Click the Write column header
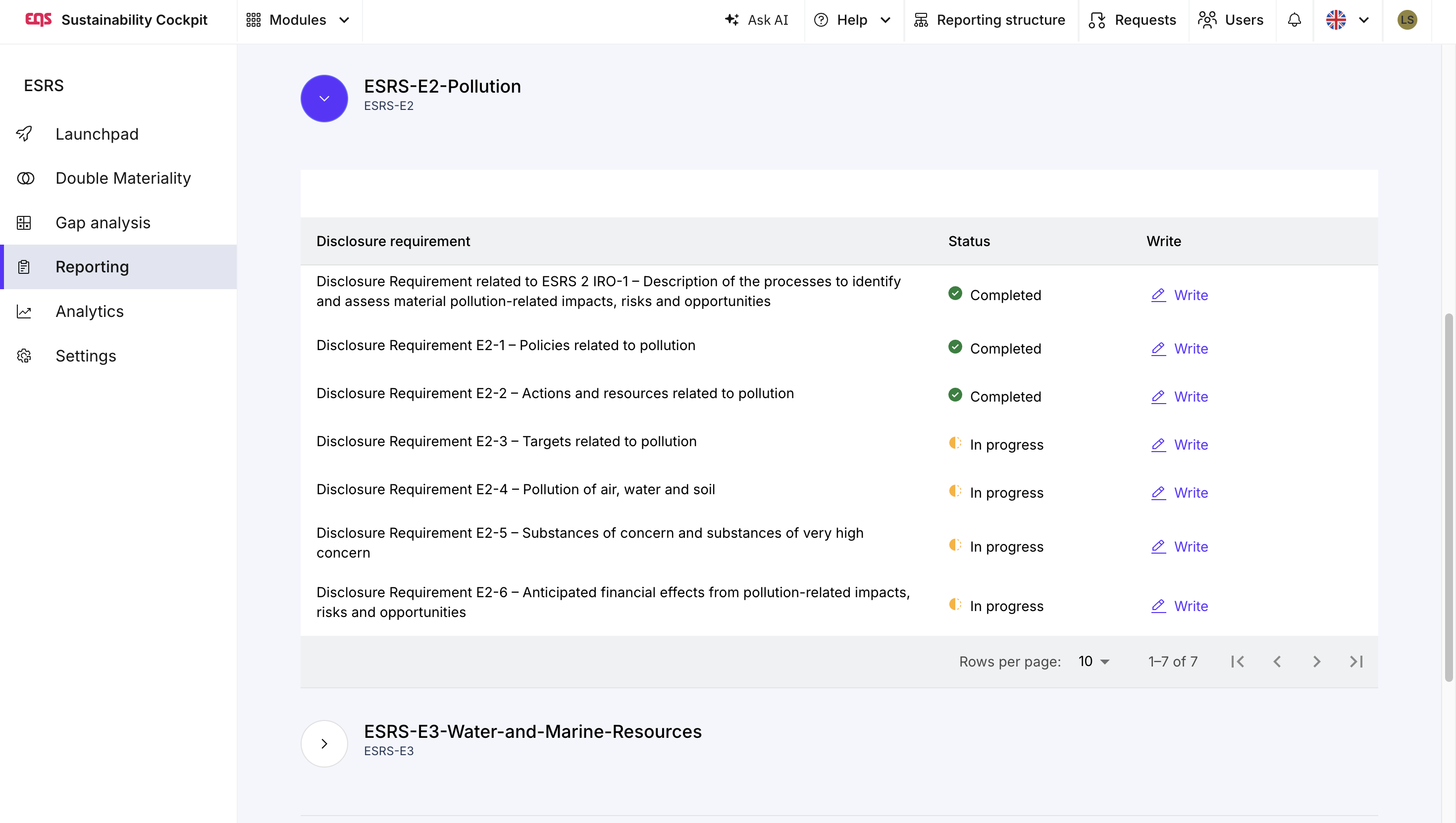This screenshot has height=823, width=1456. (x=1164, y=241)
